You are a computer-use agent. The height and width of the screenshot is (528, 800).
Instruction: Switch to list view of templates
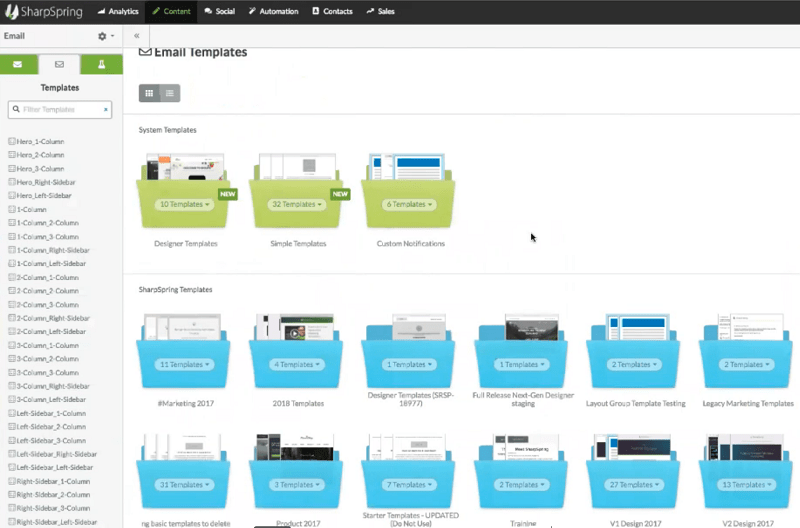[170, 93]
